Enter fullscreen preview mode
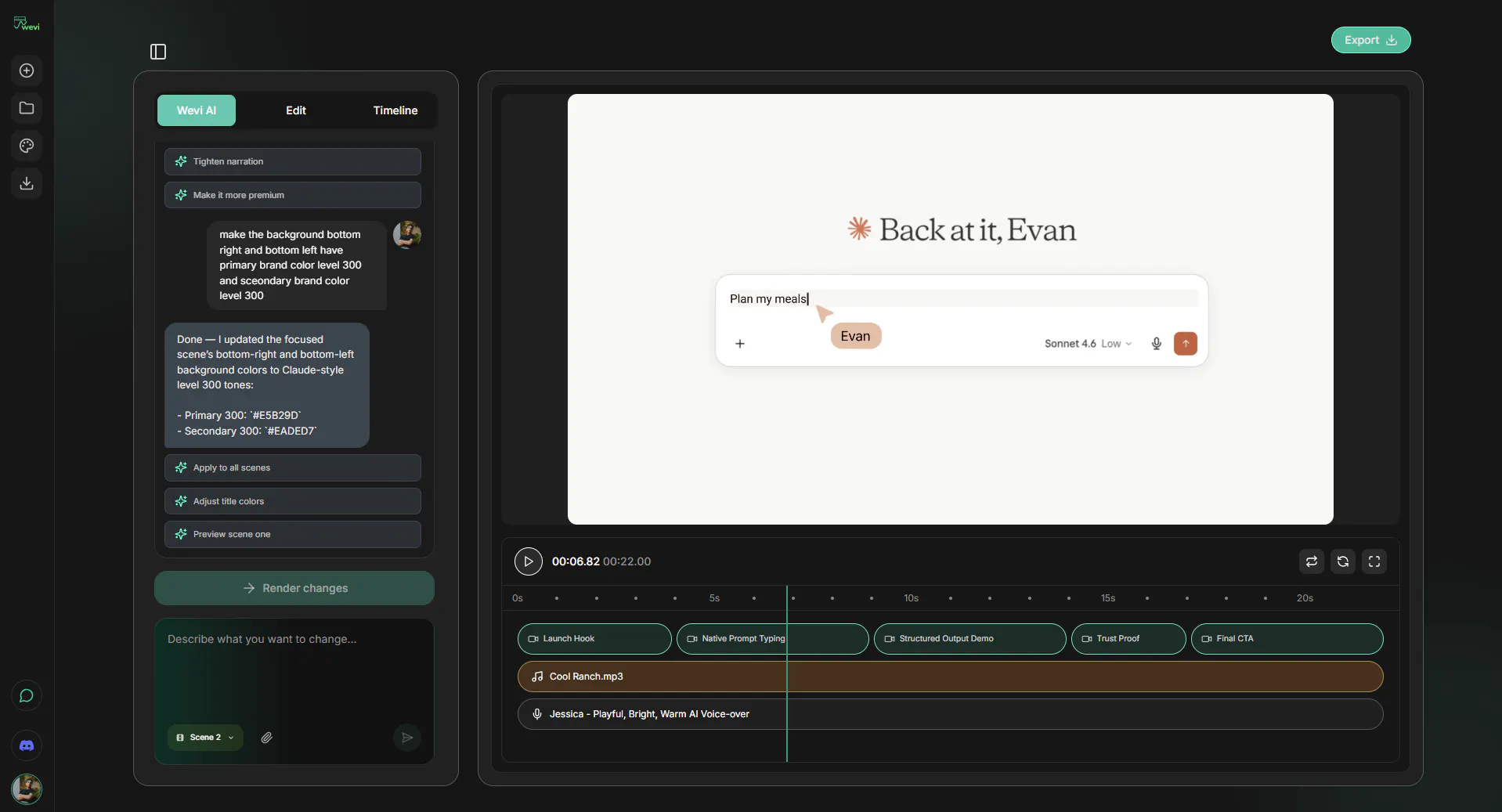This screenshot has height=812, width=1502. pyautogui.click(x=1374, y=561)
